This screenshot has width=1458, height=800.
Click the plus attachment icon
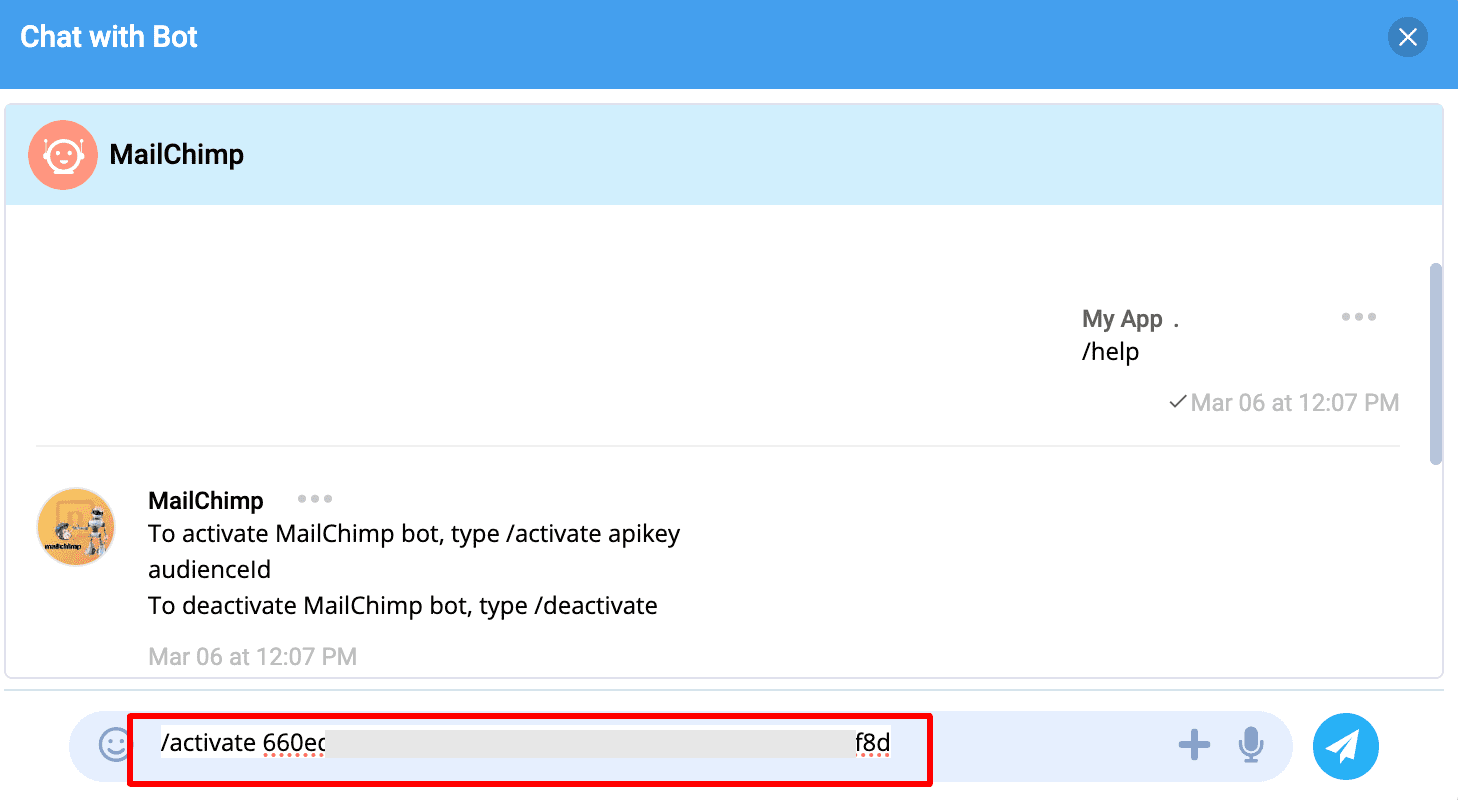click(x=1194, y=745)
